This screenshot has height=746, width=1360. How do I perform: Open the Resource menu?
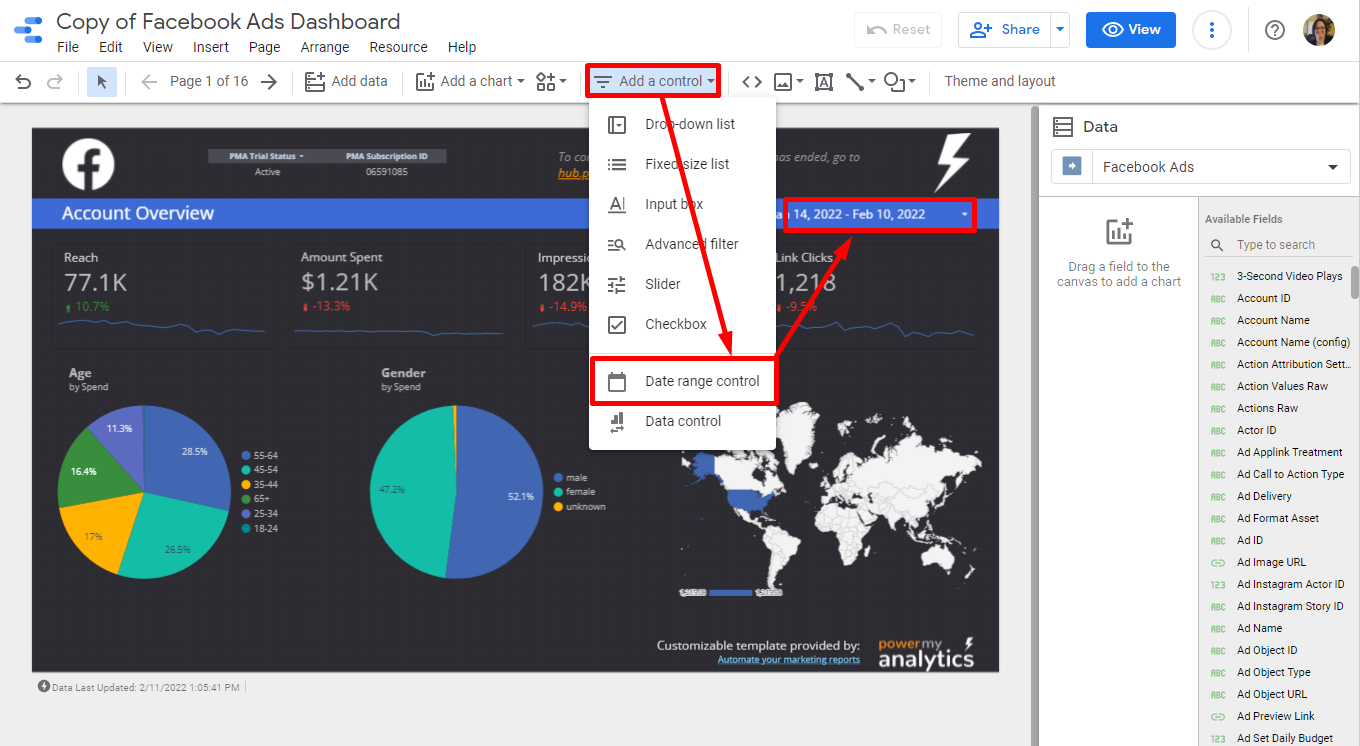click(x=398, y=47)
